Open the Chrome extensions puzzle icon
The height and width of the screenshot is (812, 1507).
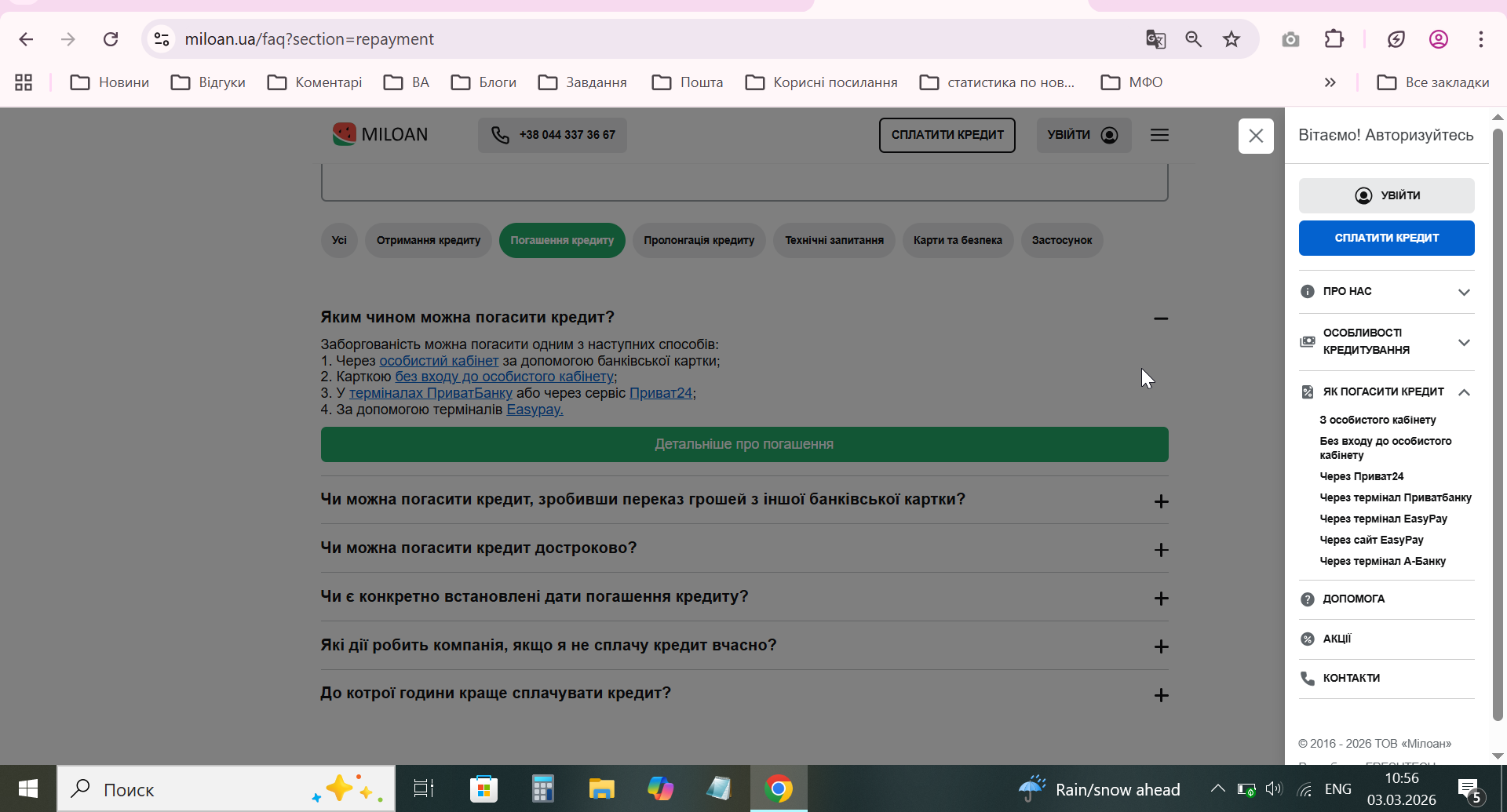click(x=1334, y=39)
